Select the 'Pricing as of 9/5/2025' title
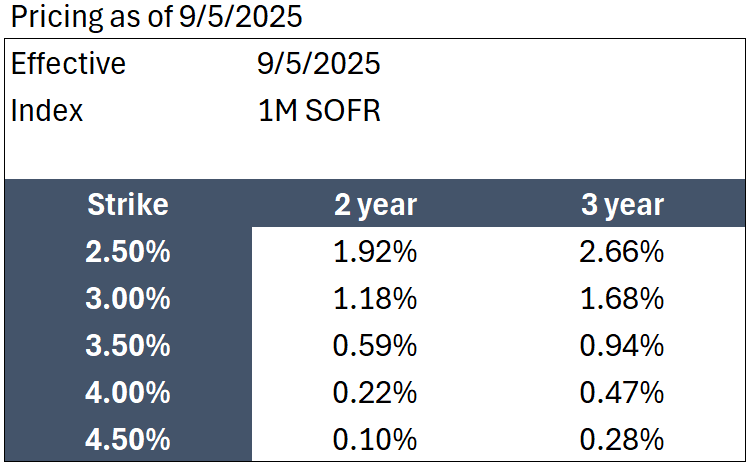 point(156,17)
